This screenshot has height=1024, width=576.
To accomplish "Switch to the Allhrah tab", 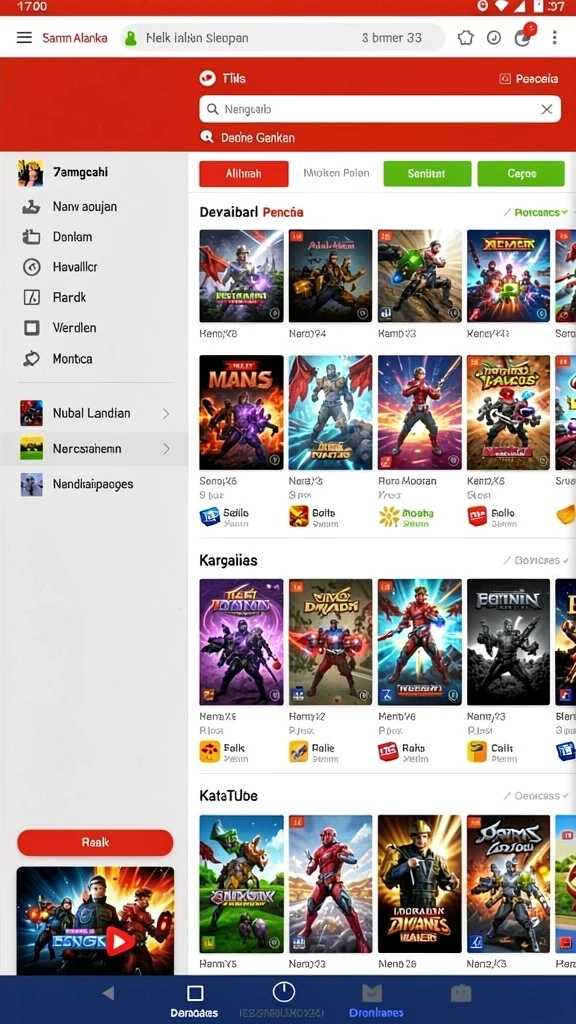I will [244, 174].
